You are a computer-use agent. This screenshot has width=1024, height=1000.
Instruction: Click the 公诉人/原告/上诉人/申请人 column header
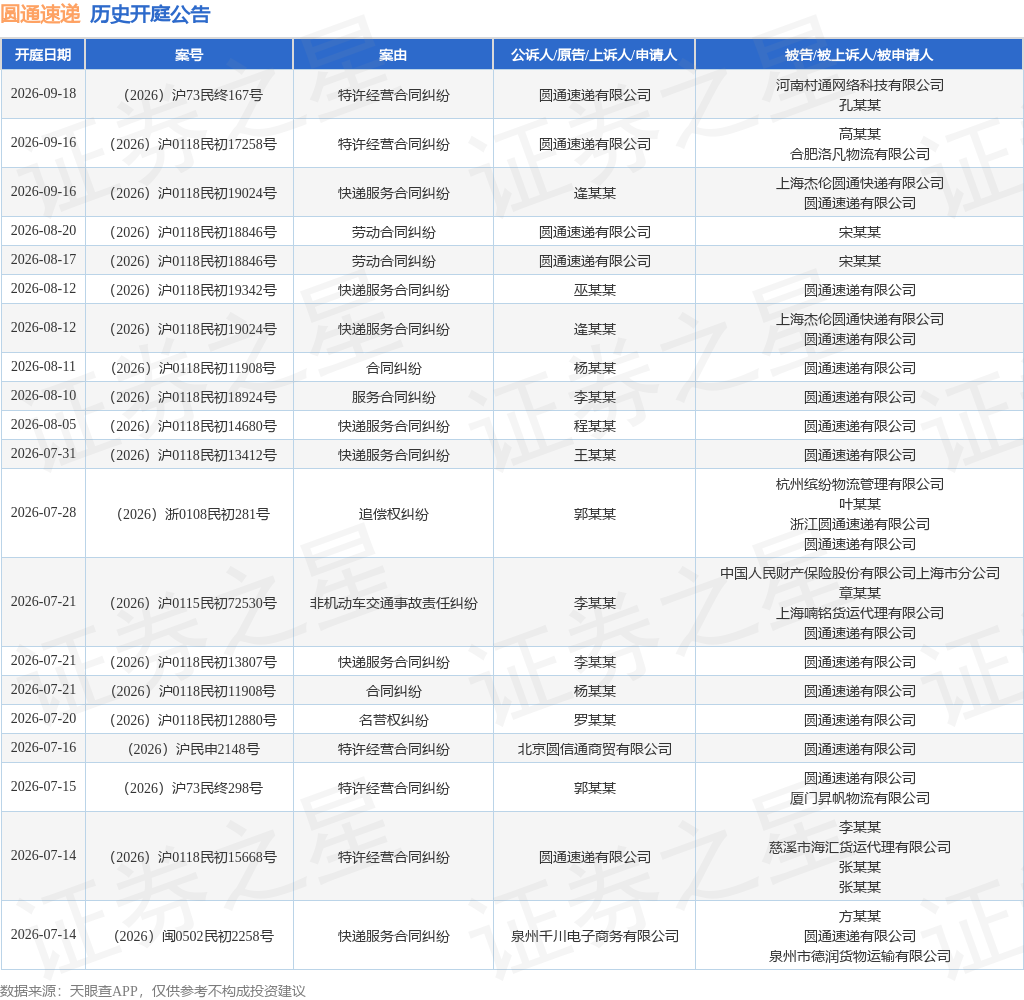click(x=594, y=55)
